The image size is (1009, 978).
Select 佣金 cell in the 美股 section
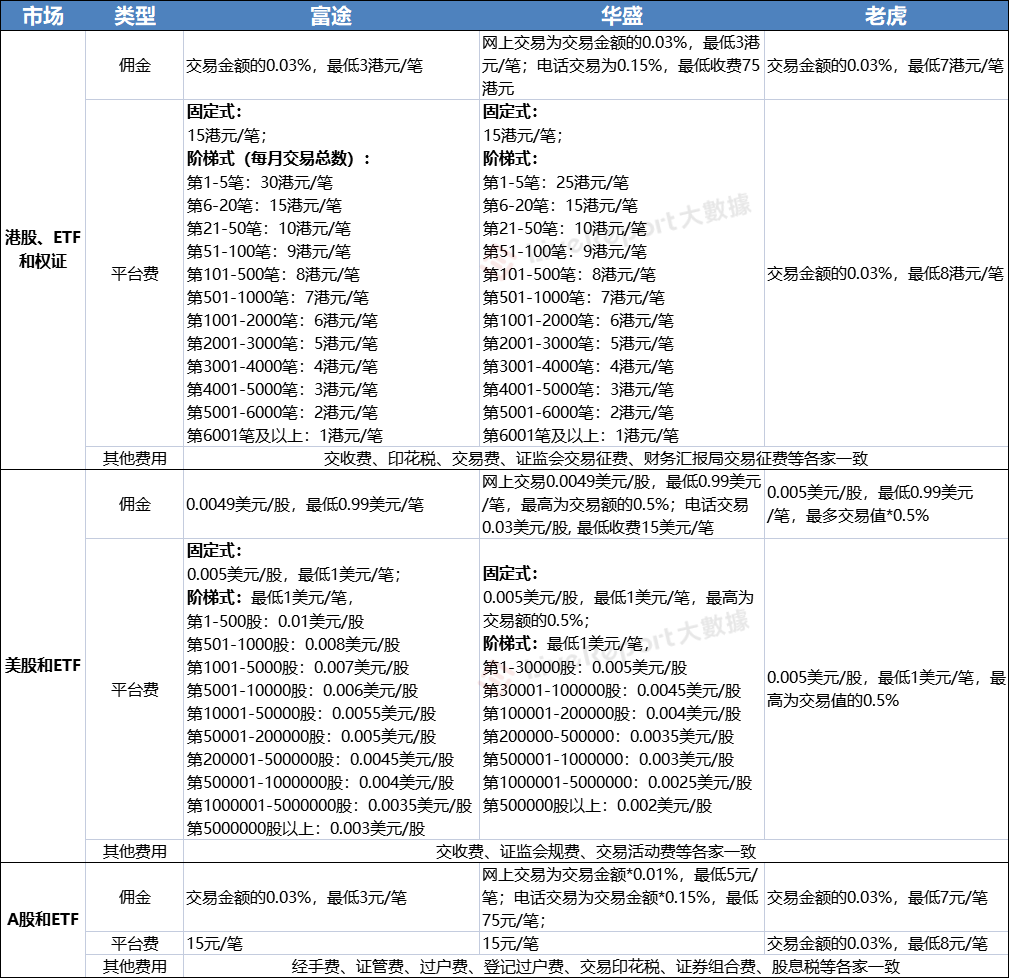pyautogui.click(x=134, y=504)
